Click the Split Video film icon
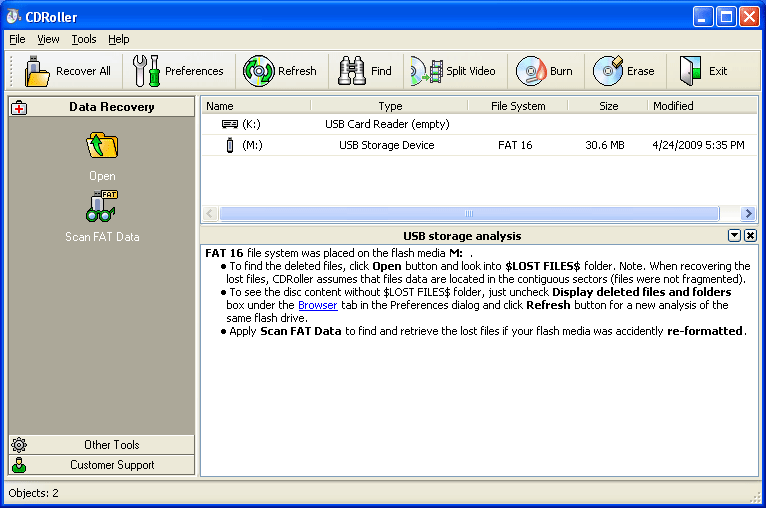 point(427,71)
